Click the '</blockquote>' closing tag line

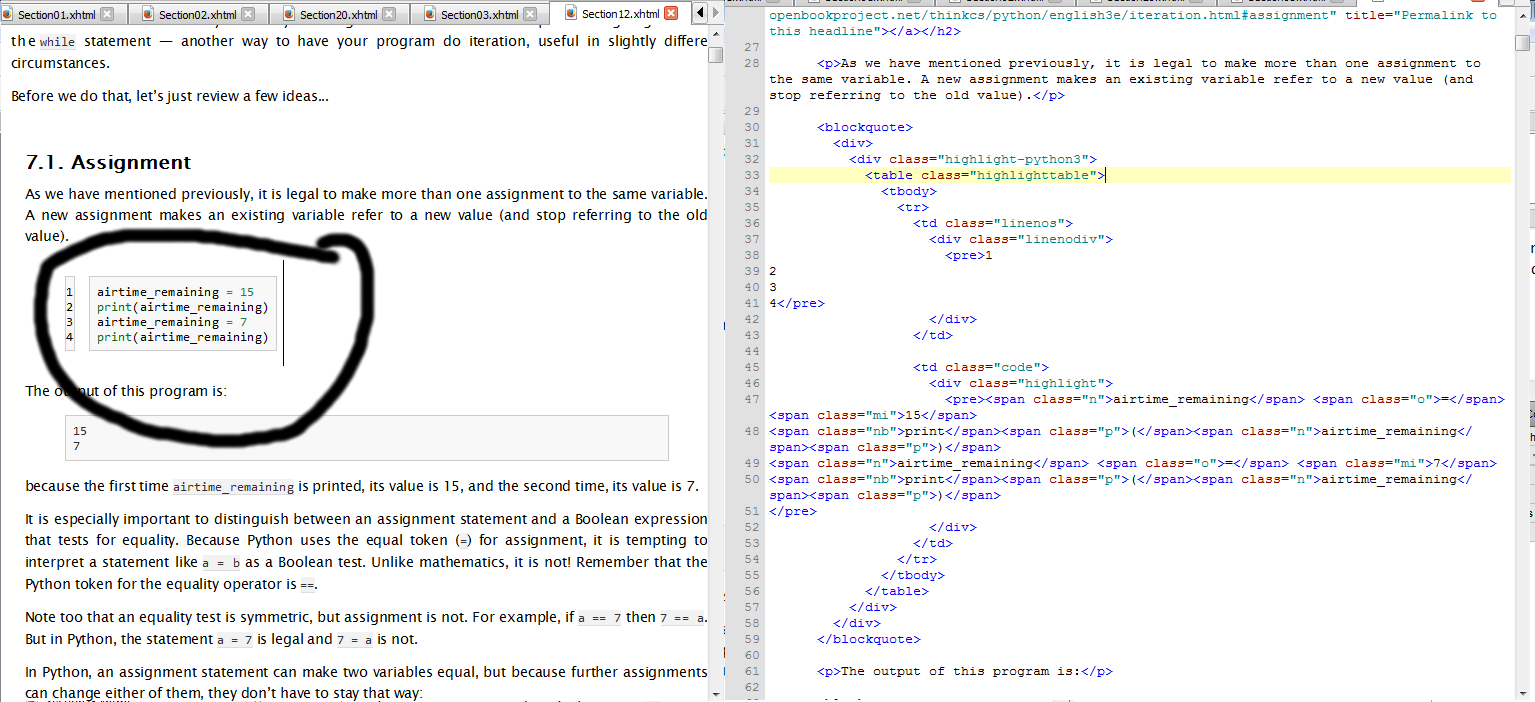pyautogui.click(x=869, y=639)
